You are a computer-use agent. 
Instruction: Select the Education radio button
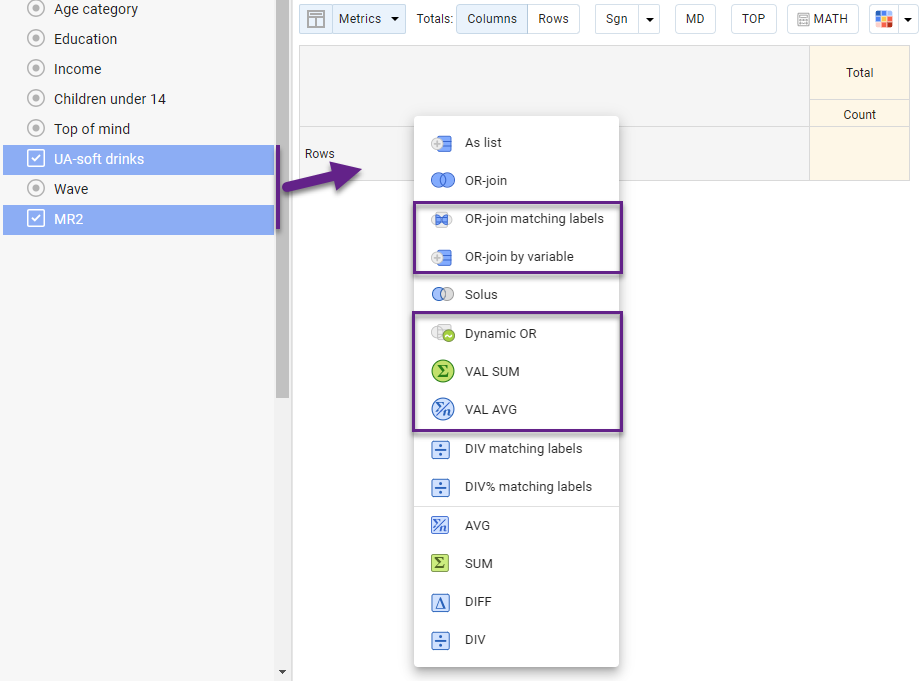[36, 39]
